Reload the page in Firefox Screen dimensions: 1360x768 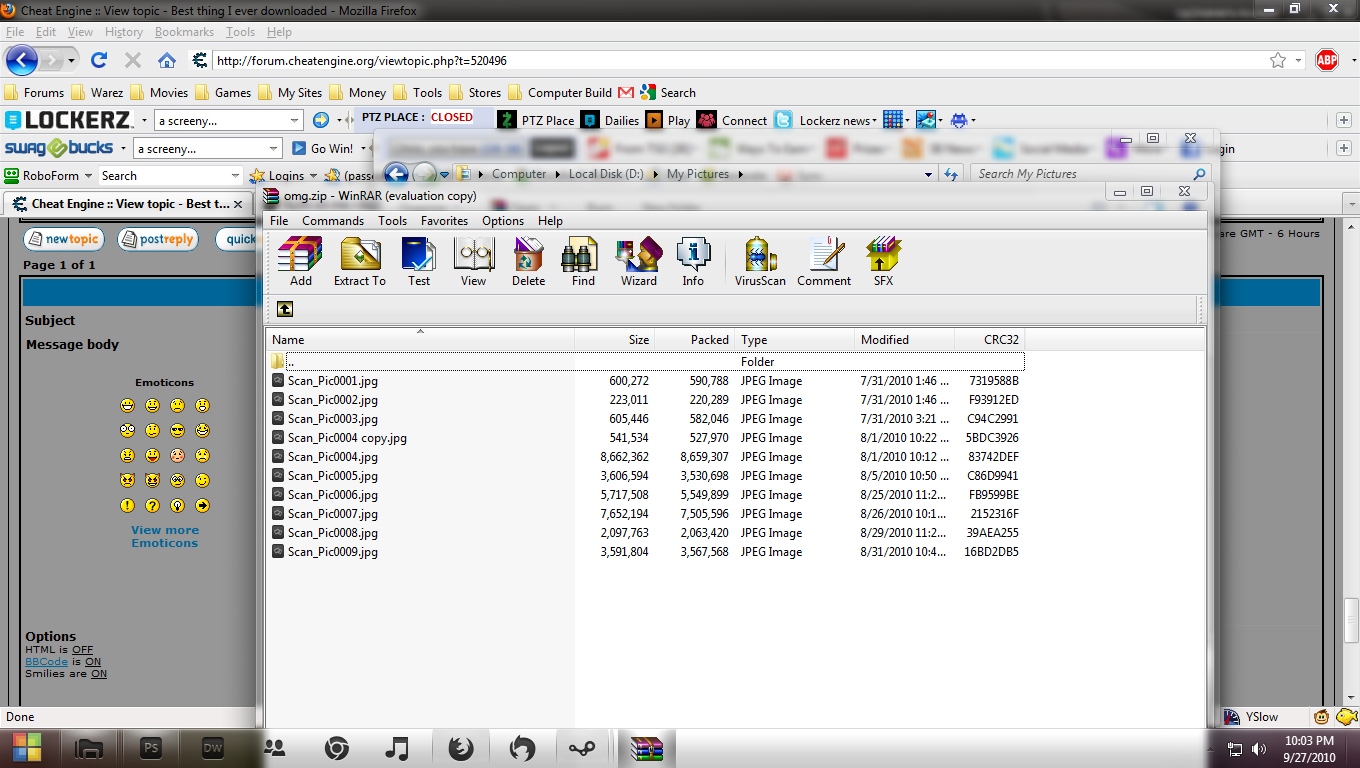coord(99,60)
